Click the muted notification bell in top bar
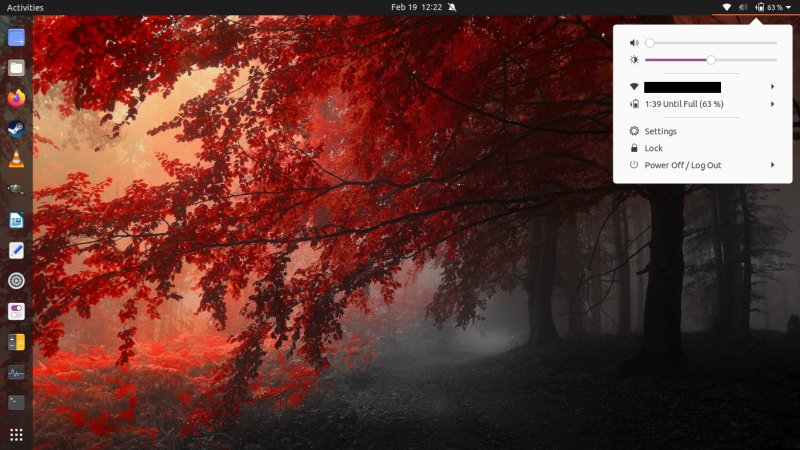Viewport: 800px width, 450px height. pos(452,7)
